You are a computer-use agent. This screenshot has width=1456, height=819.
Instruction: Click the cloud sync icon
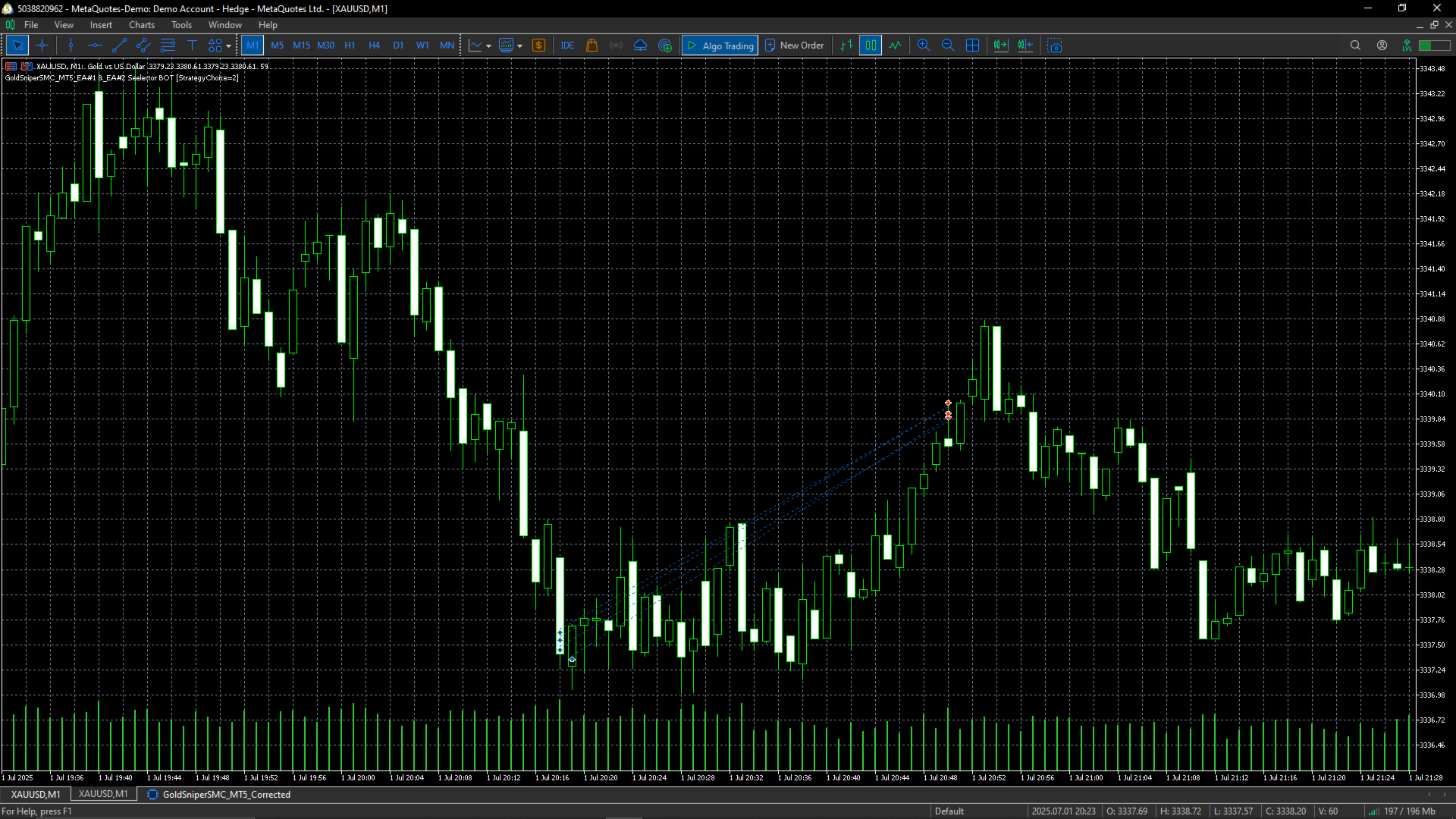tap(640, 45)
